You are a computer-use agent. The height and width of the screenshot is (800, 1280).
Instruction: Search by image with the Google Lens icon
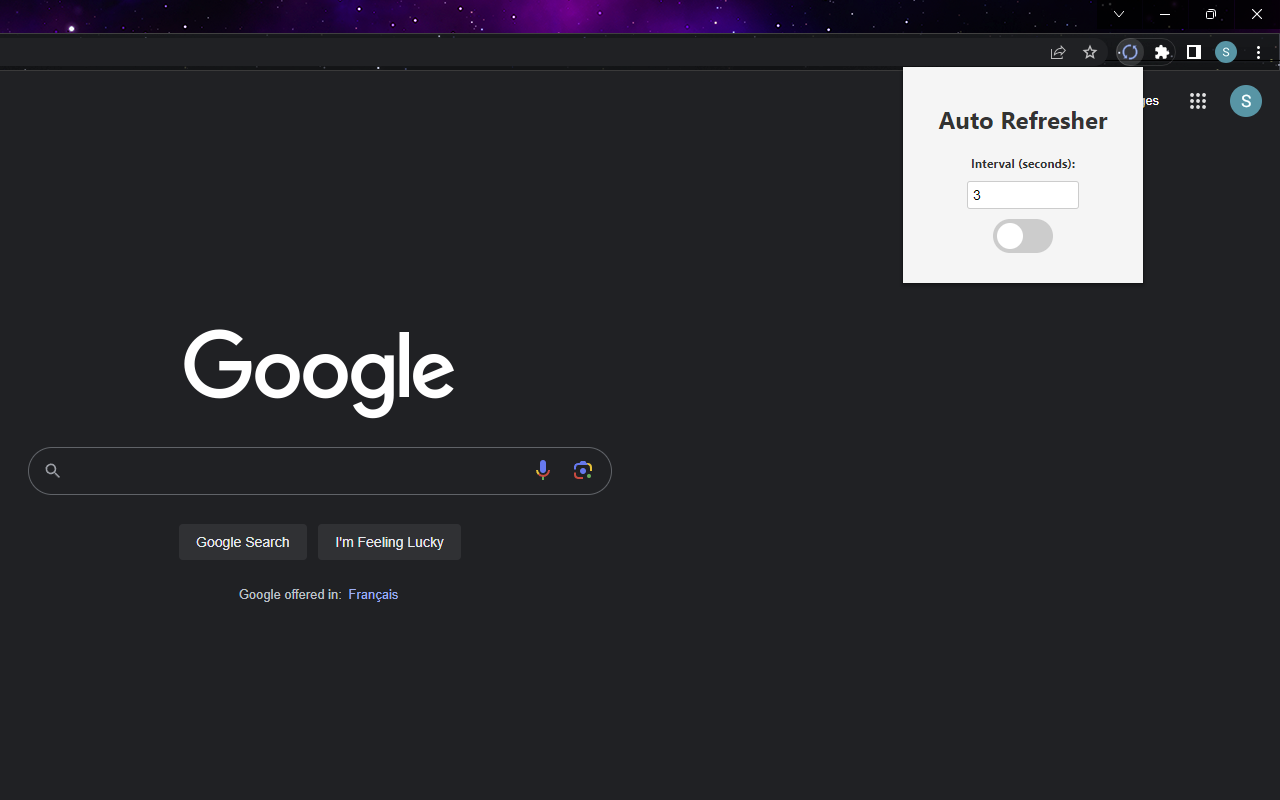[x=583, y=470]
